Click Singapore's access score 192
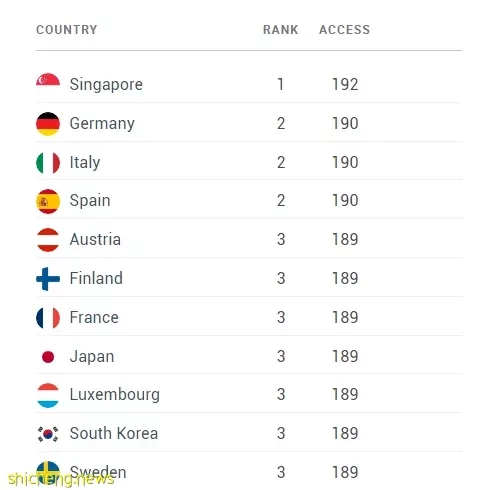The image size is (489, 490). coord(345,84)
